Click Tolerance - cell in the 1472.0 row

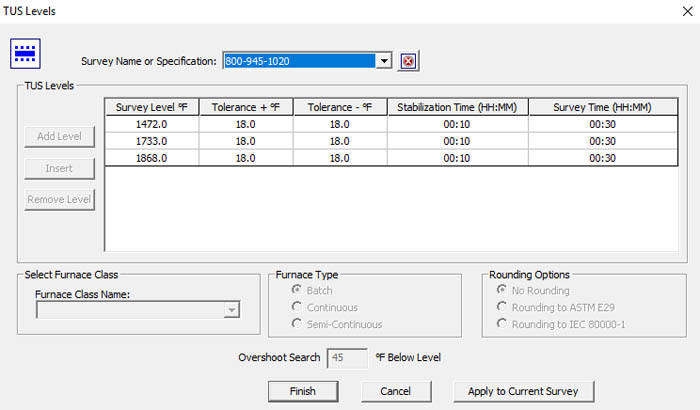point(340,124)
